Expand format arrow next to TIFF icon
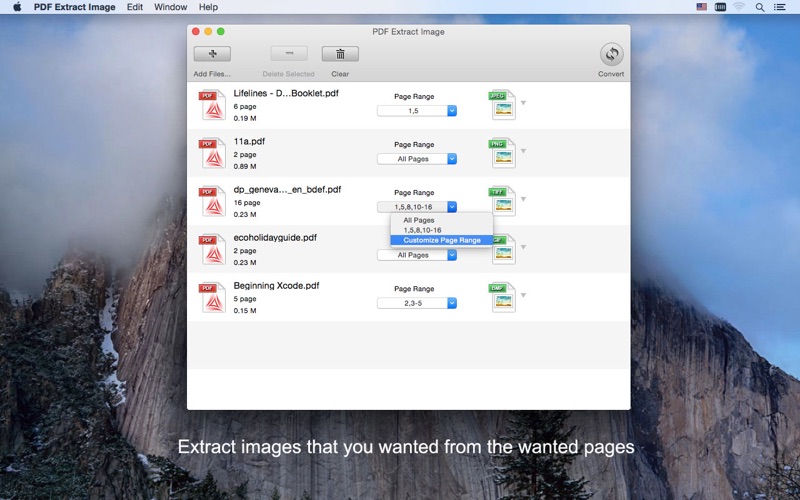This screenshot has height=500, width=800. [523, 199]
